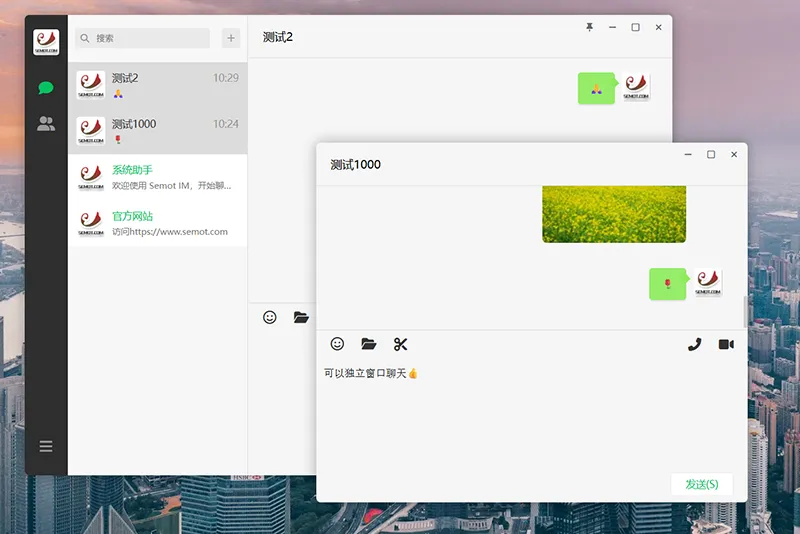Open the hamburger menu at sidebar bottom
The height and width of the screenshot is (534, 800).
[x=46, y=446]
